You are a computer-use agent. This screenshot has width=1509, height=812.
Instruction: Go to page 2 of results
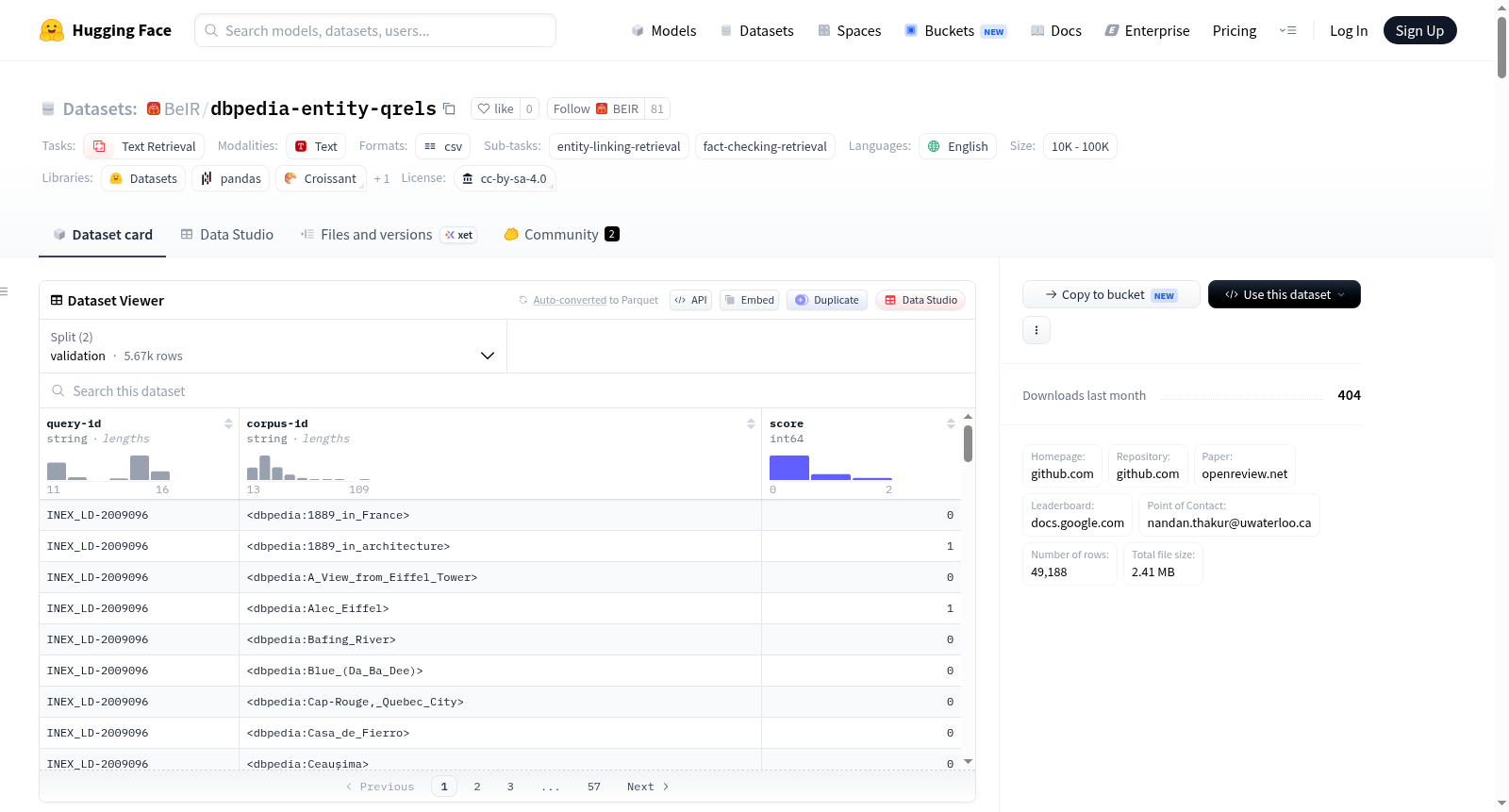477,787
